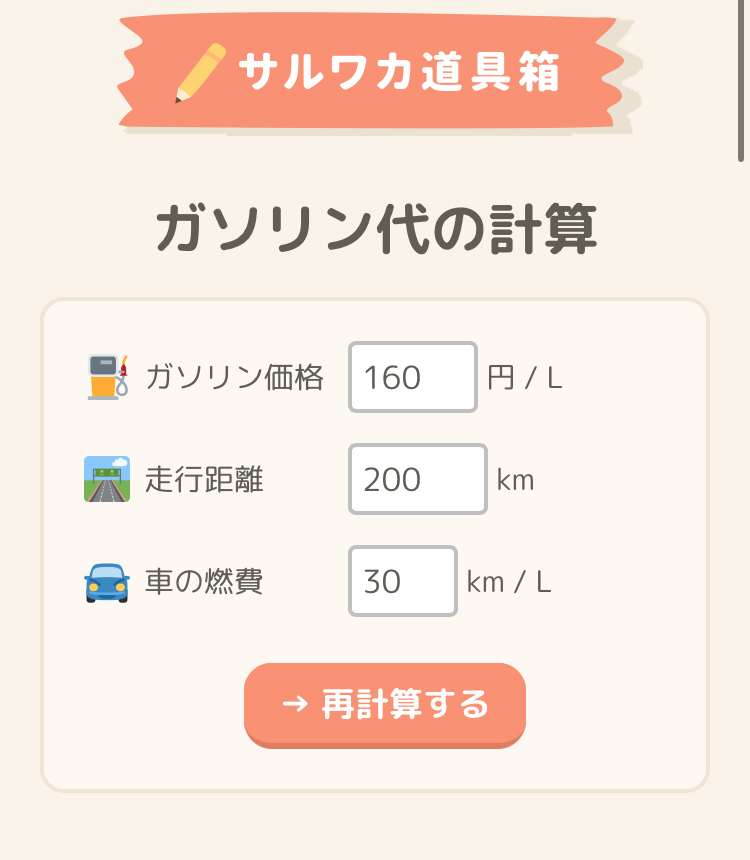The height and width of the screenshot is (860, 750).
Task: Click the 円 / L unit text
Action: pyautogui.click(x=525, y=378)
